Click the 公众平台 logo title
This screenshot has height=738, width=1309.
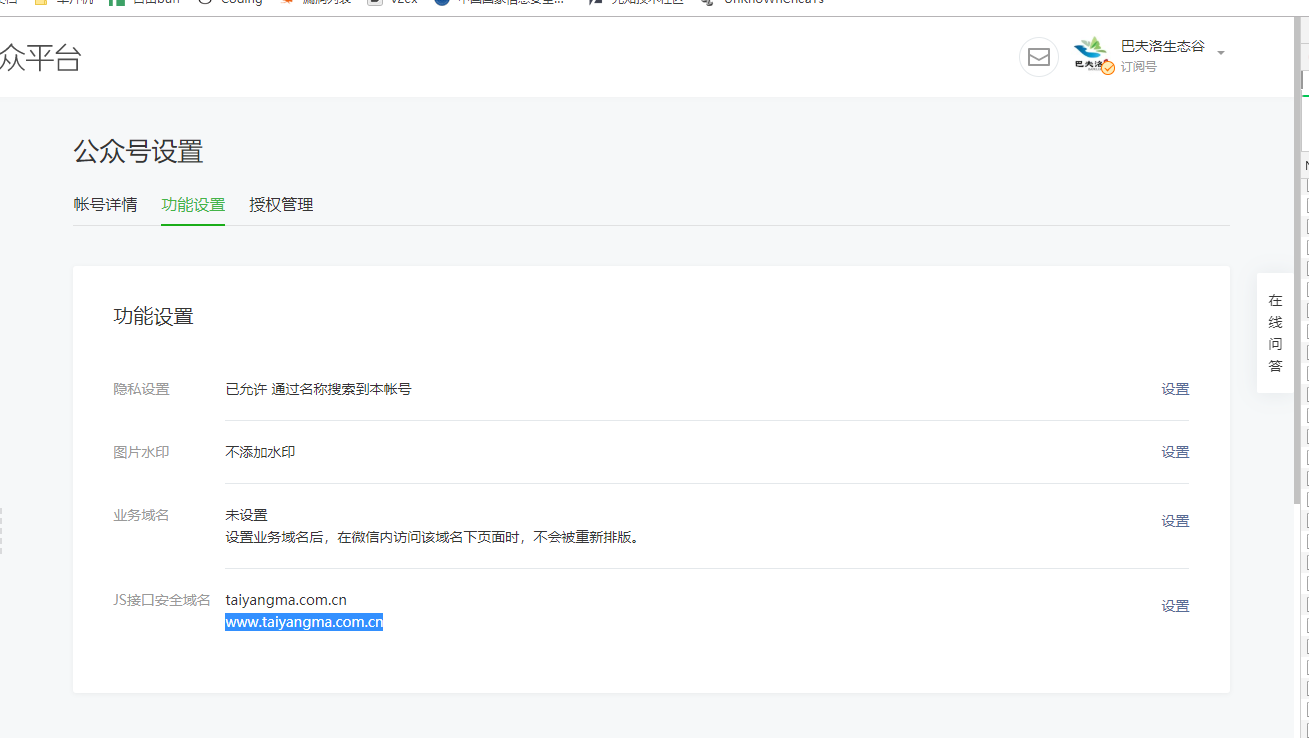(x=40, y=58)
